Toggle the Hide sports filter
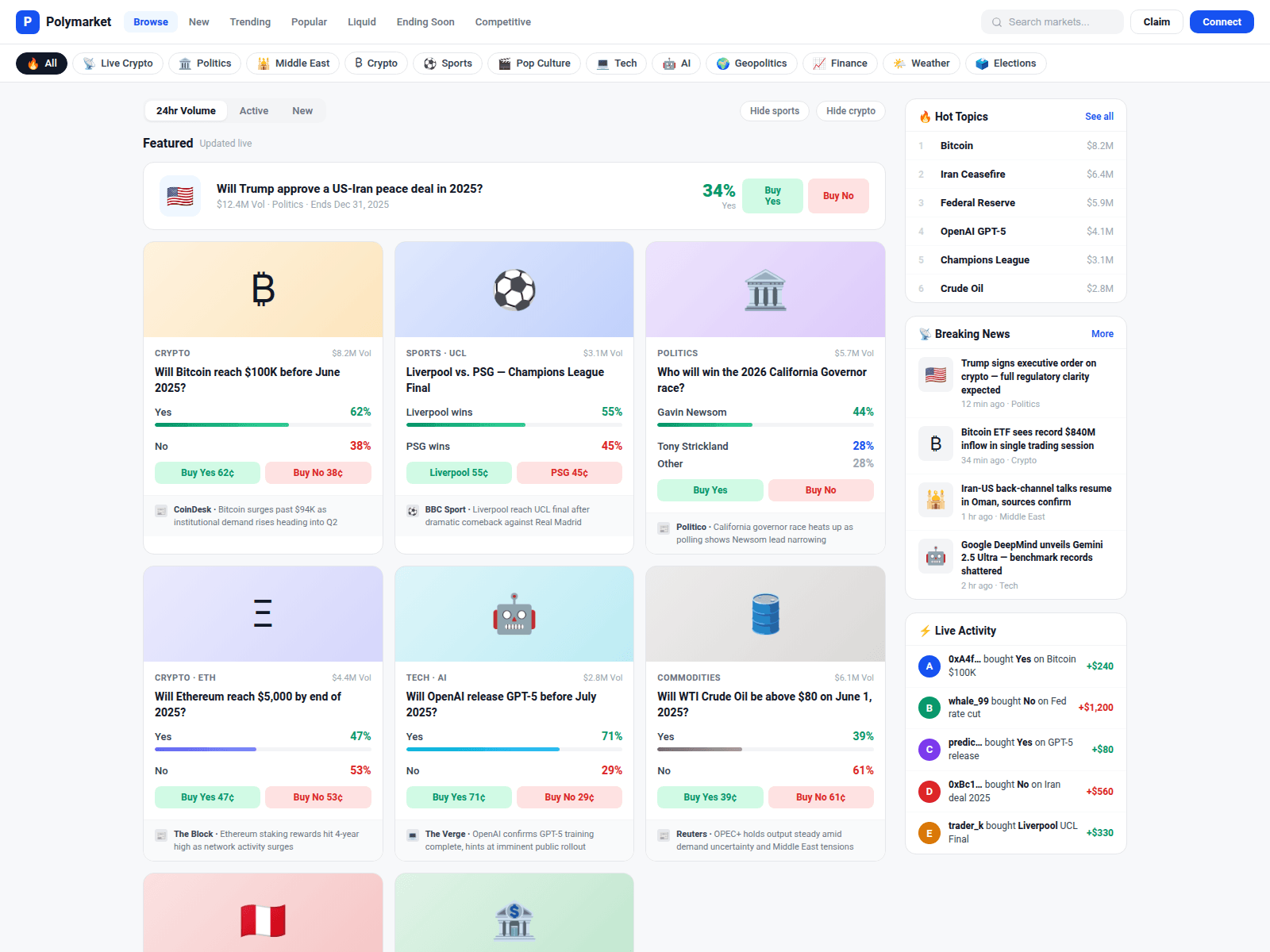 click(x=774, y=111)
